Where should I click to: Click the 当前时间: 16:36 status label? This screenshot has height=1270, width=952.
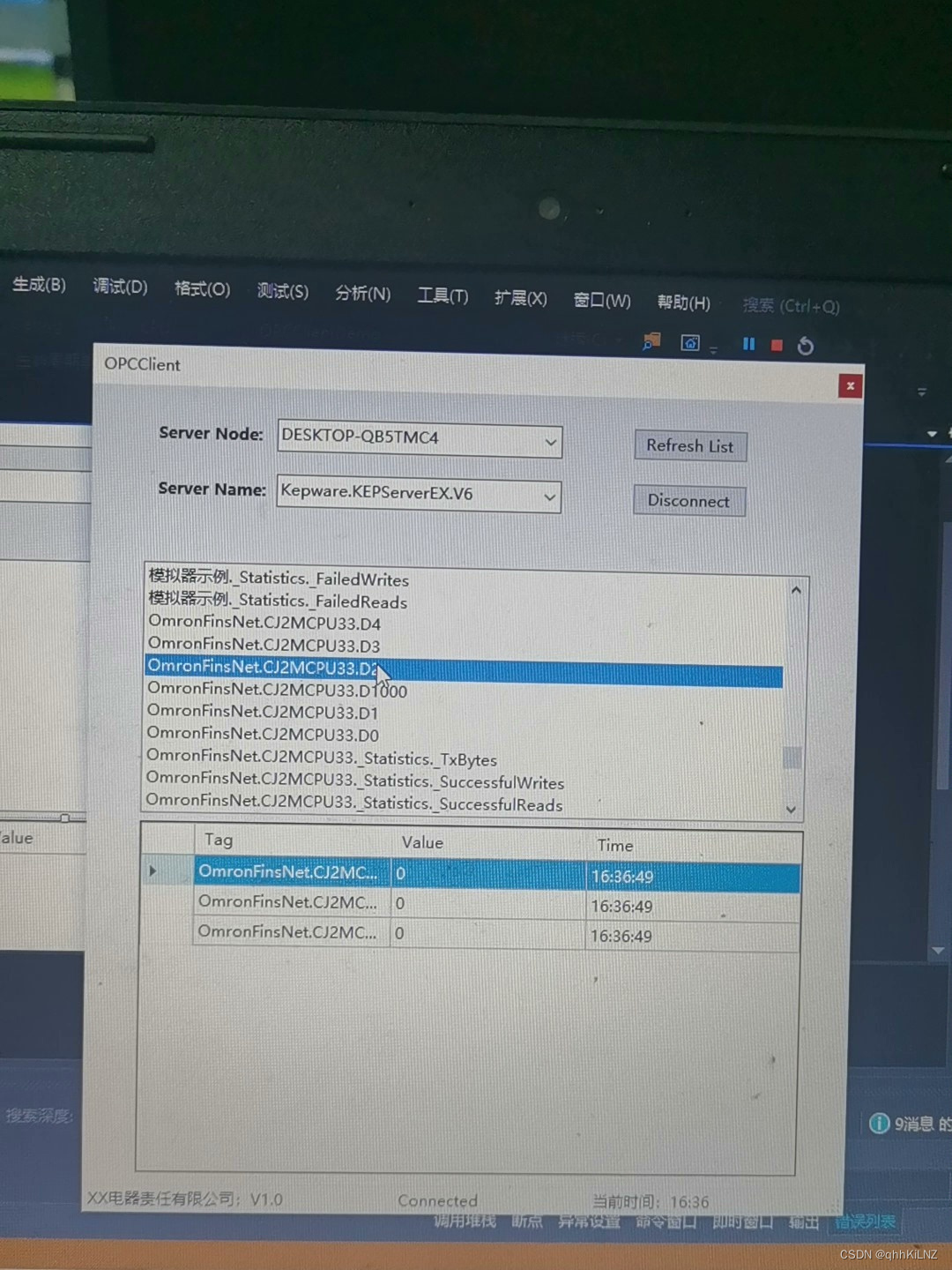(651, 1201)
